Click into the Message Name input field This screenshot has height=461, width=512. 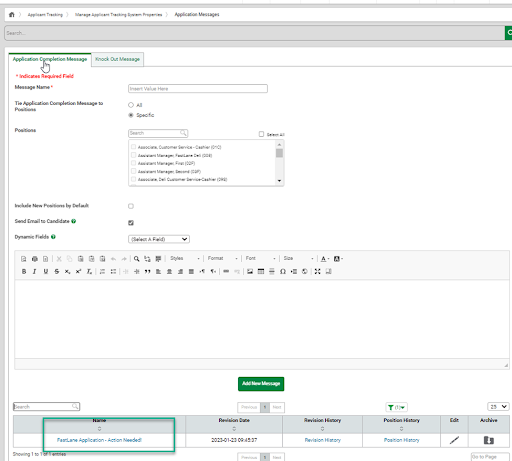pos(198,89)
